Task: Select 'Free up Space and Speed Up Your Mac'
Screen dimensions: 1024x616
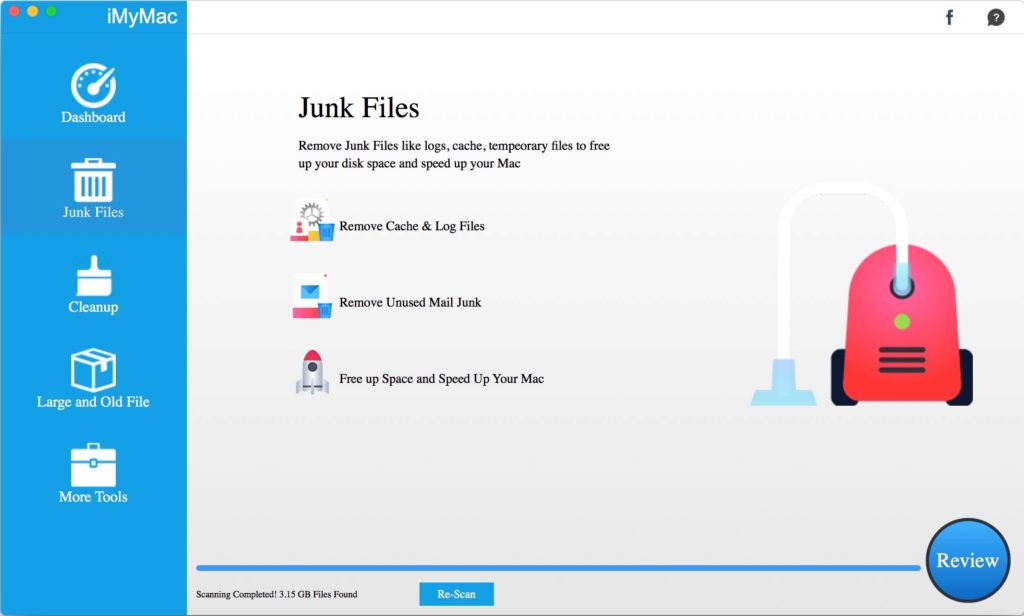Action: (441, 379)
